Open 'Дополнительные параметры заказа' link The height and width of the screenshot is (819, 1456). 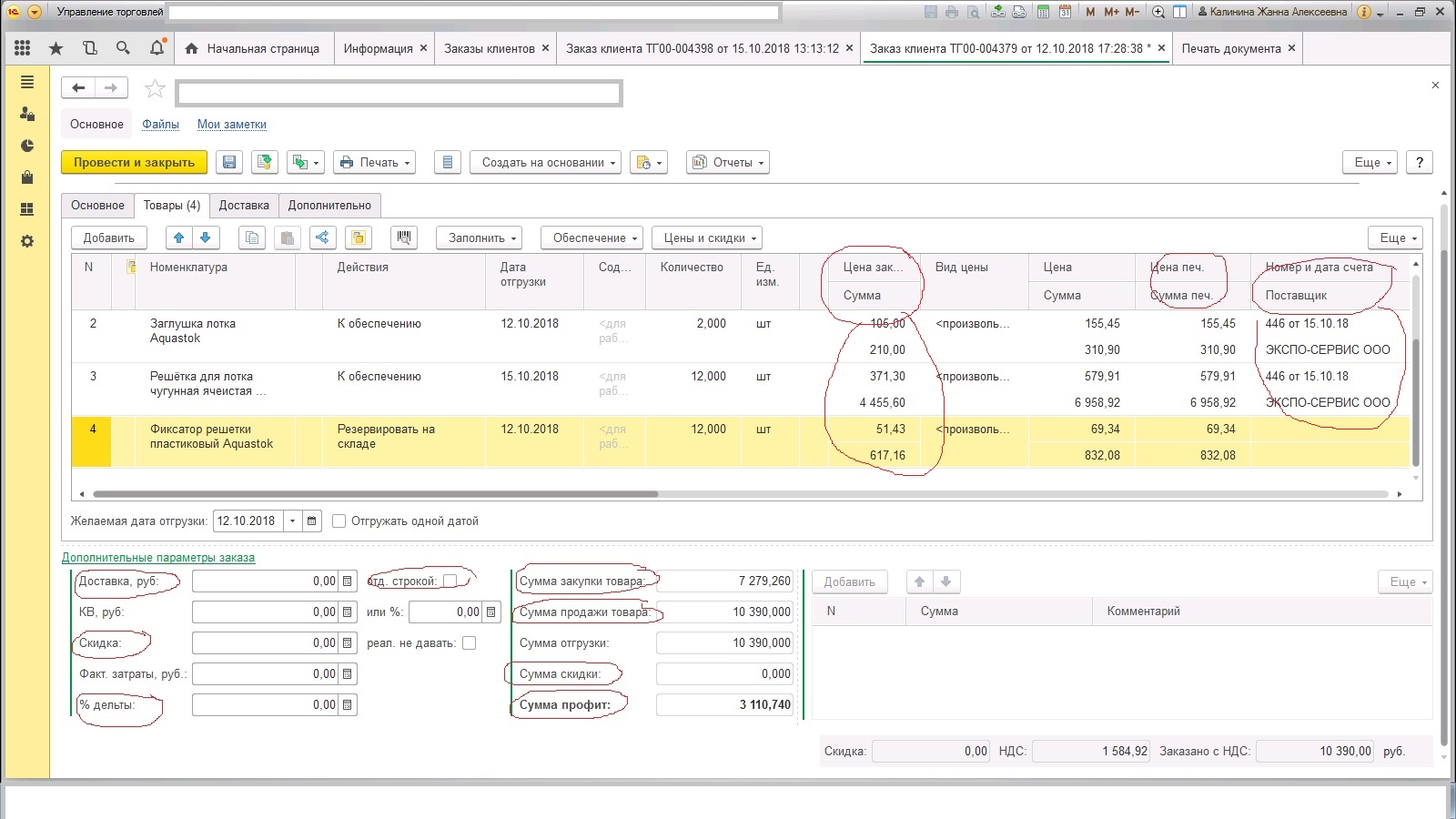pyautogui.click(x=158, y=557)
